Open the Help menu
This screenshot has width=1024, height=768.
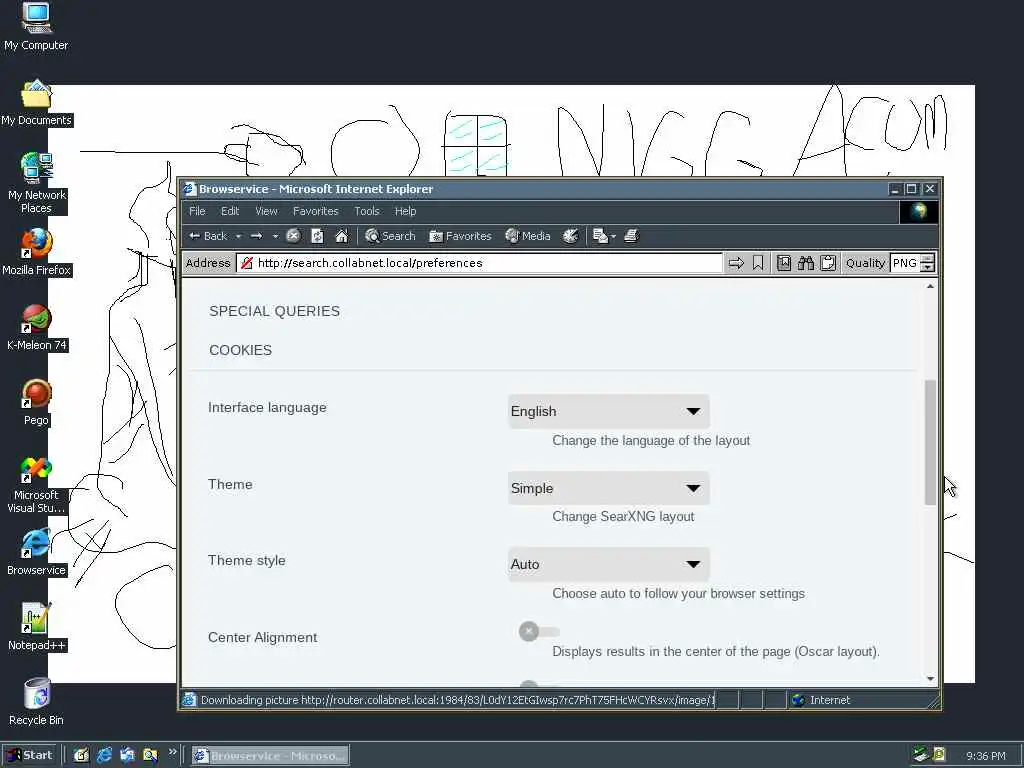(x=406, y=211)
